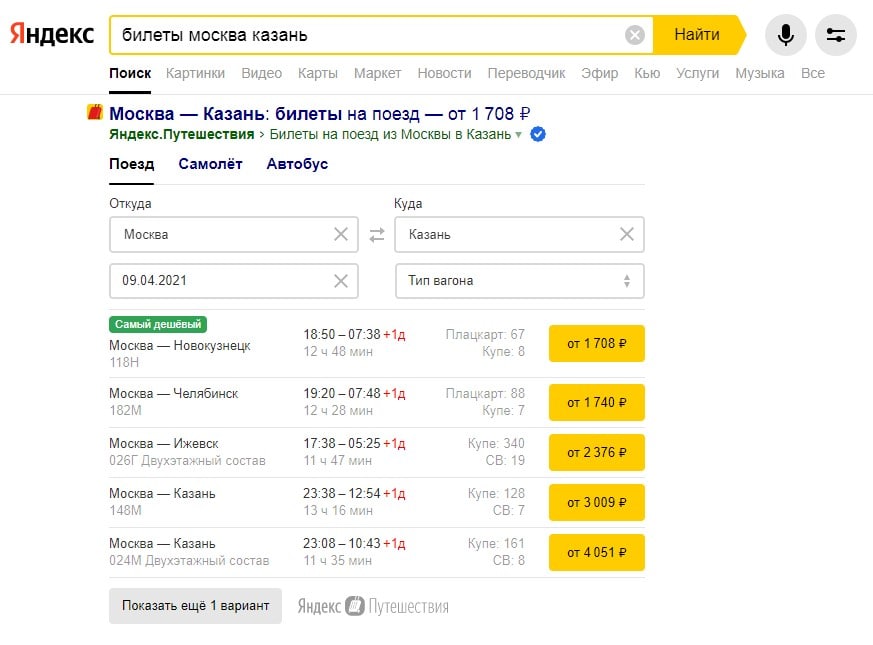873x645 pixels.
Task: Click the Куда field with Казань
Action: (x=519, y=234)
